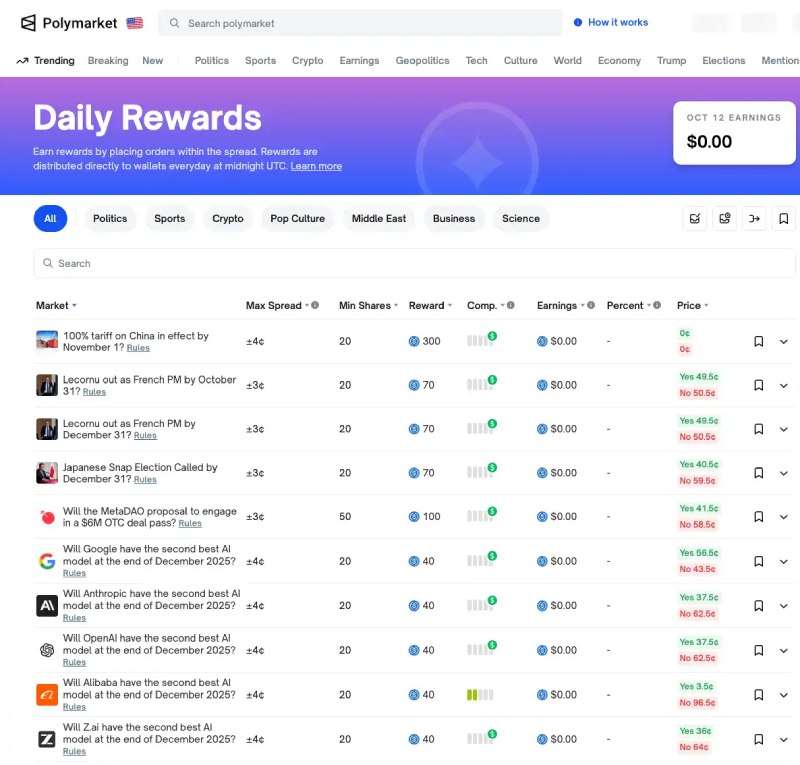Bookmark the OpenAI second best AI market
Viewport: 800px width, 765px height.
coord(759,650)
